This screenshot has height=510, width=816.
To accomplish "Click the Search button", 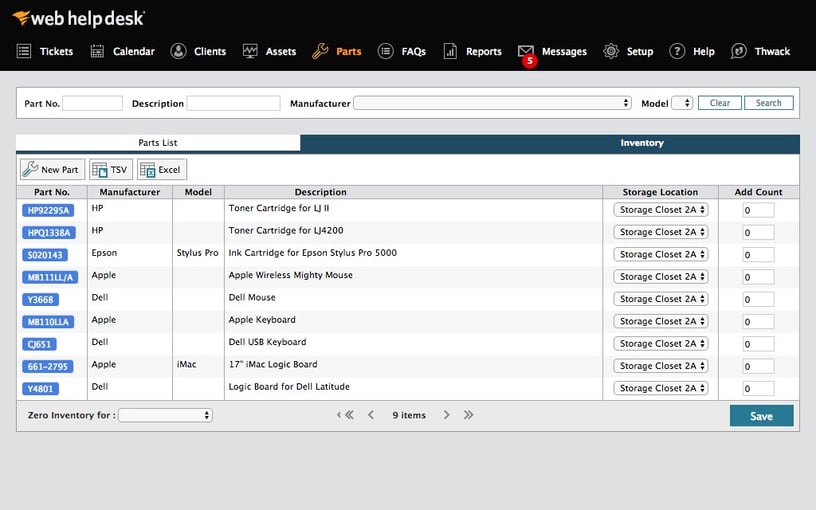I will click(769, 103).
